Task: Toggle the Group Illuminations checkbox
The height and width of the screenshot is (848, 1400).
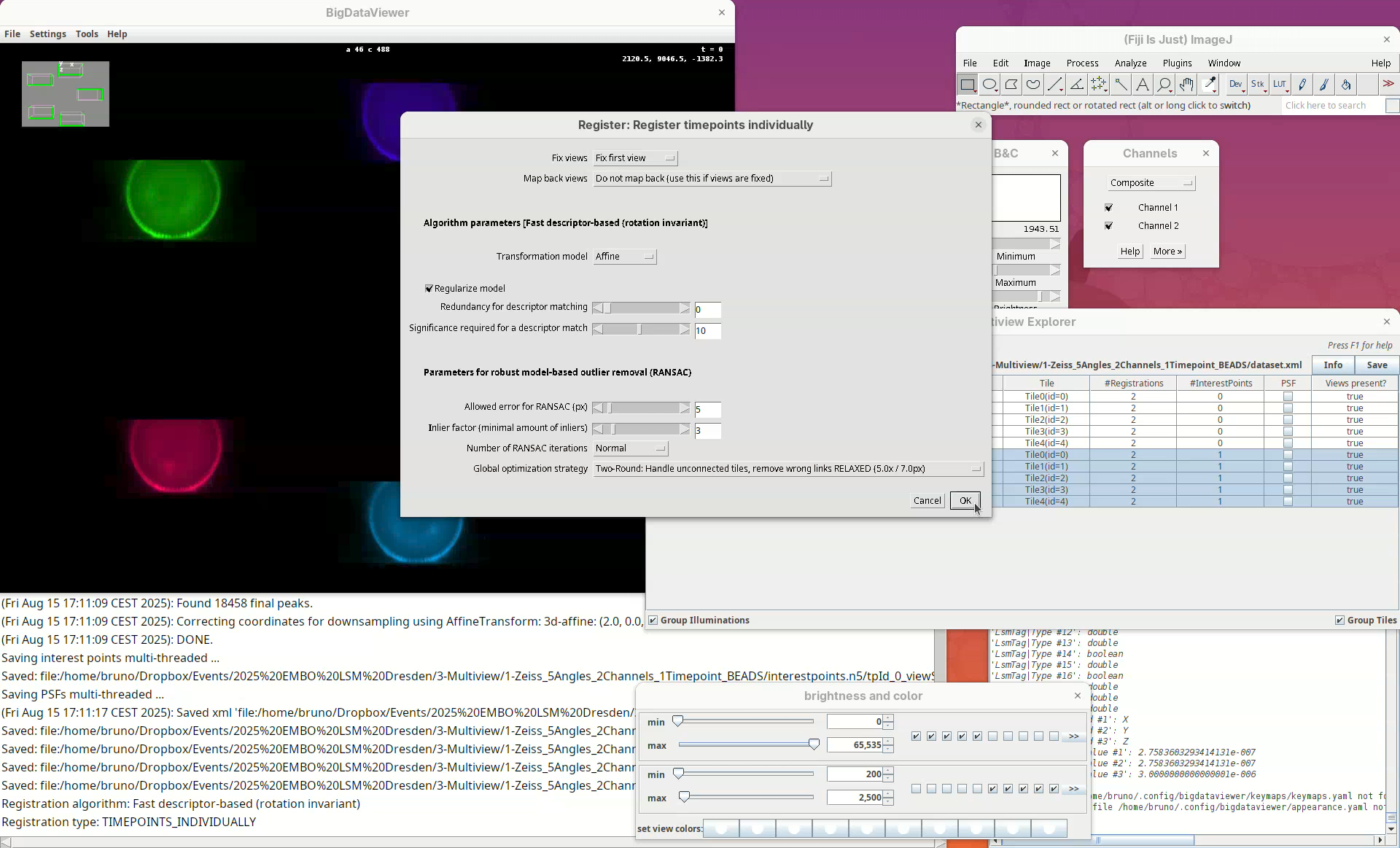Action: point(653,621)
